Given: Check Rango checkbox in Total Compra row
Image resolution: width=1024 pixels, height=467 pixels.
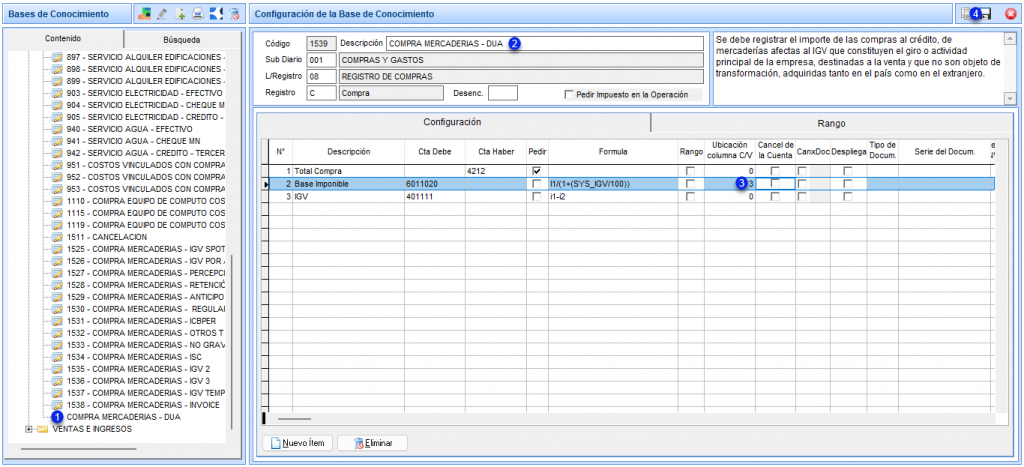Looking at the screenshot, I should pyautogui.click(x=690, y=170).
